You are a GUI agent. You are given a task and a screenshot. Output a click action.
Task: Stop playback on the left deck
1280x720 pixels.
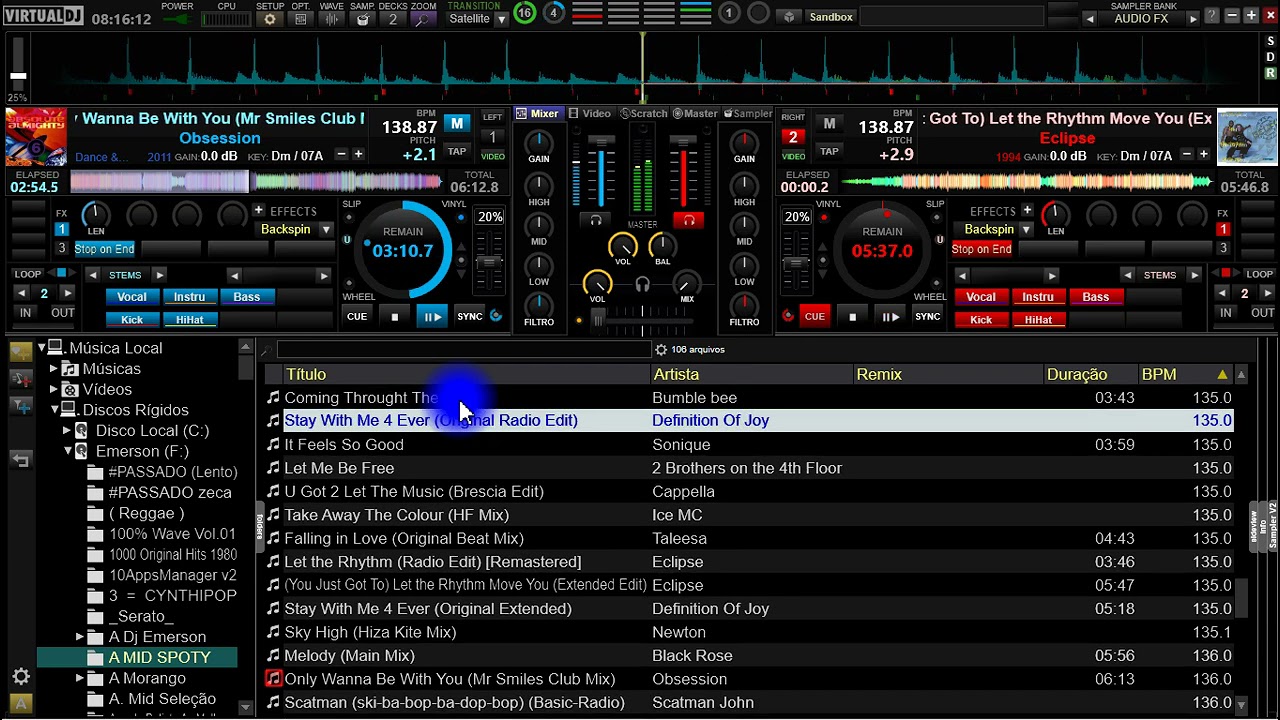(394, 317)
